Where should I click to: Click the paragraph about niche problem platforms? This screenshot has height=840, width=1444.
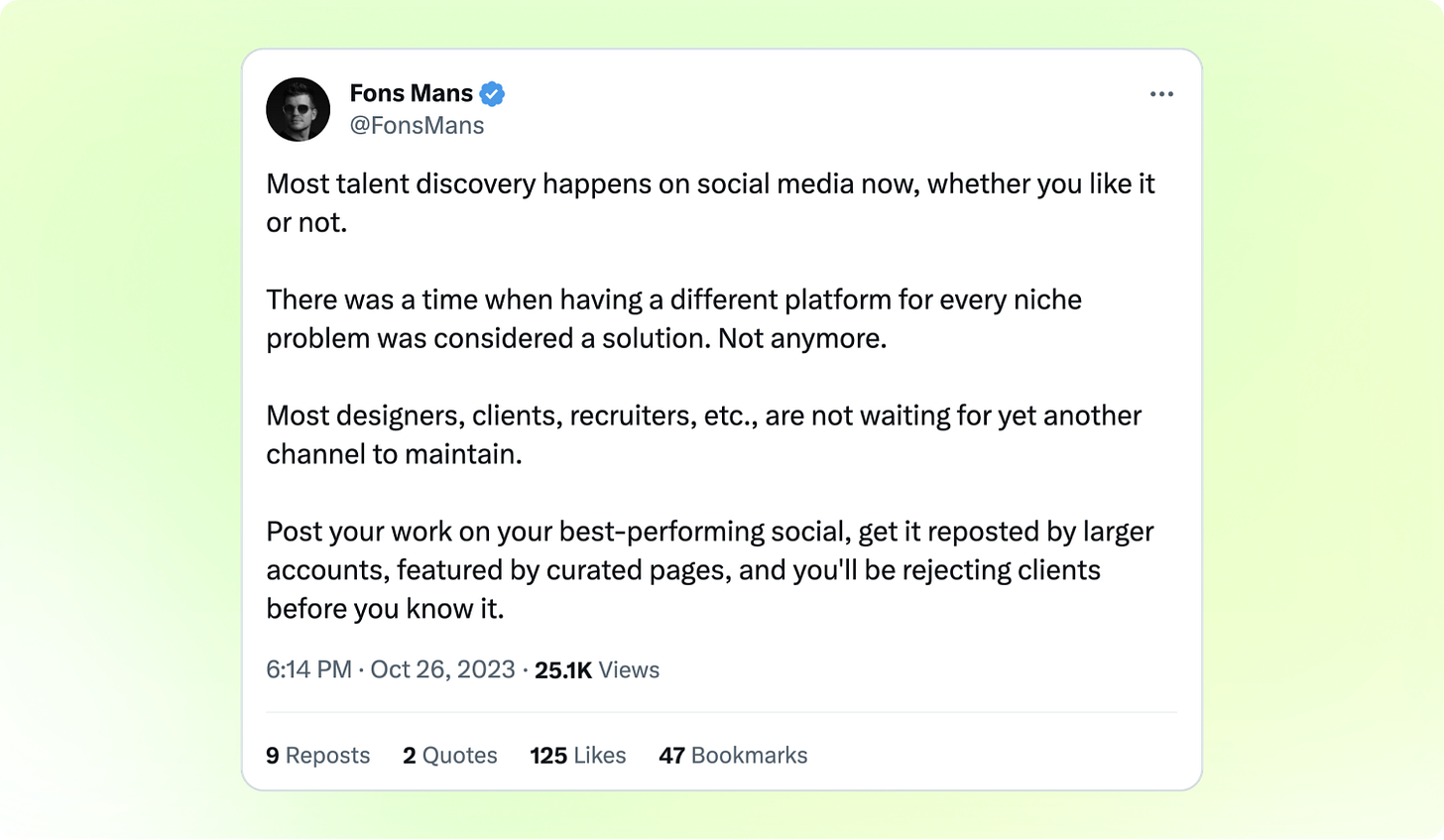(x=673, y=319)
